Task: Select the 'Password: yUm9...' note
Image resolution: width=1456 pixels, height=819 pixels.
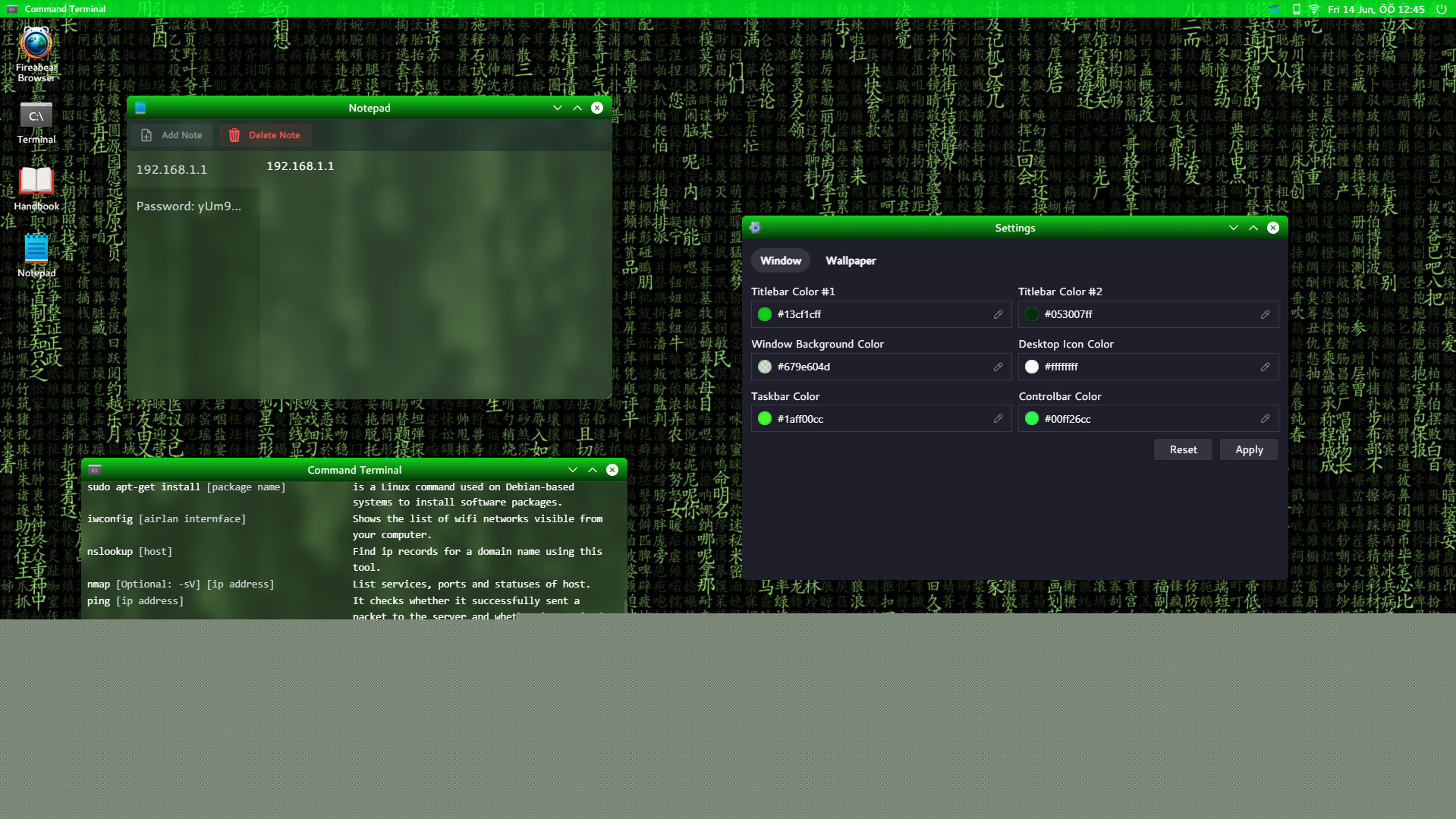Action: coord(189,206)
